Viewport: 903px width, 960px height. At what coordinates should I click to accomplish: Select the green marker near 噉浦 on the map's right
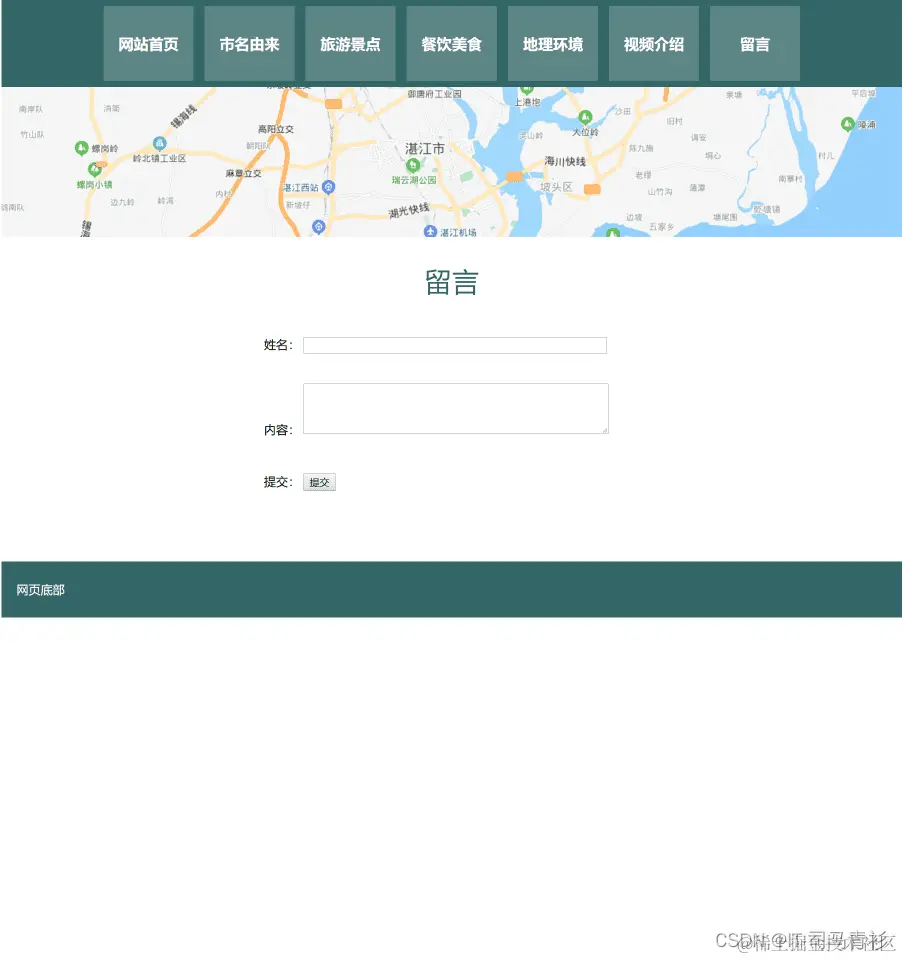(x=847, y=124)
